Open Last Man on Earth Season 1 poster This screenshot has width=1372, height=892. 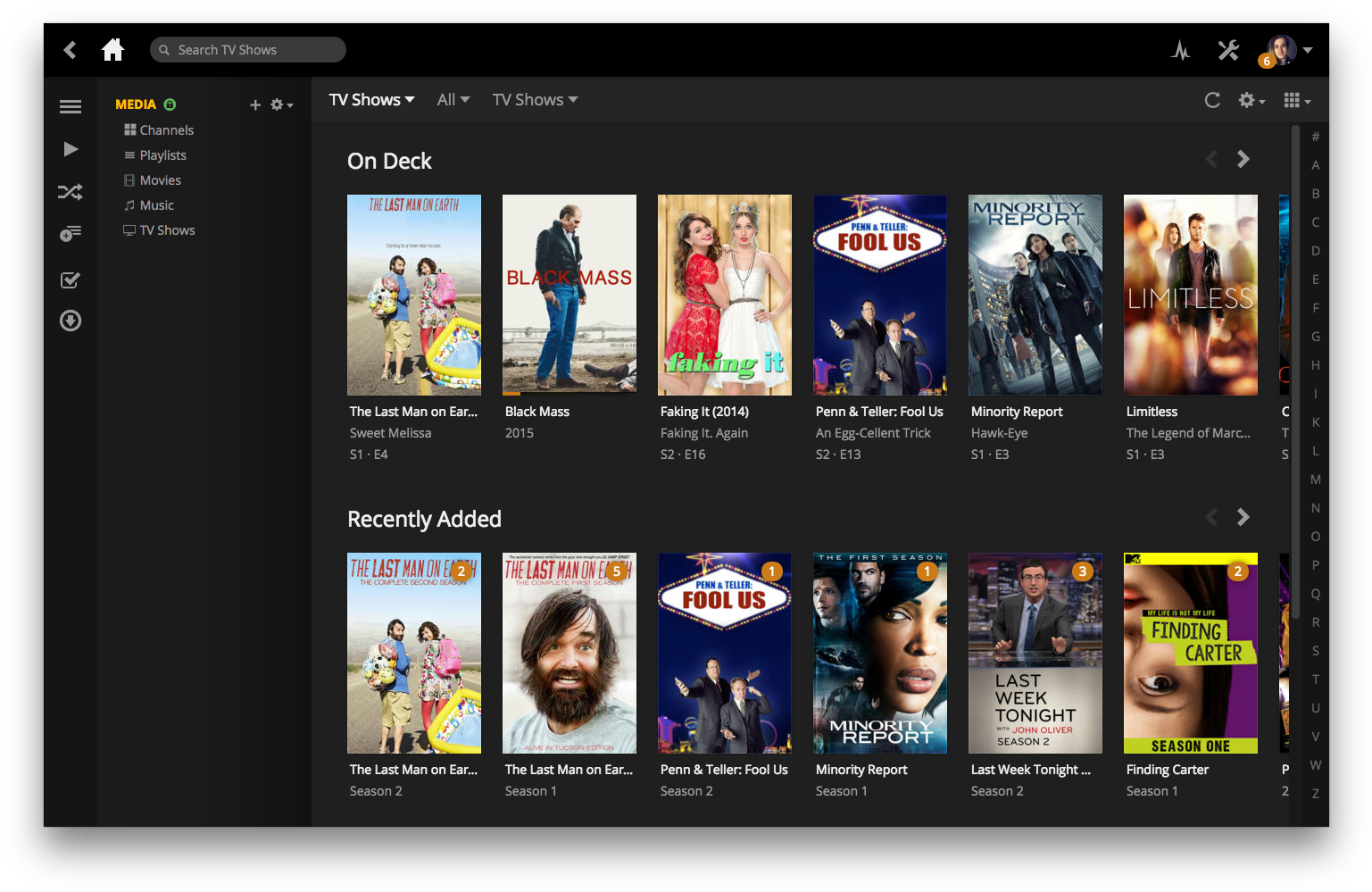click(x=570, y=653)
